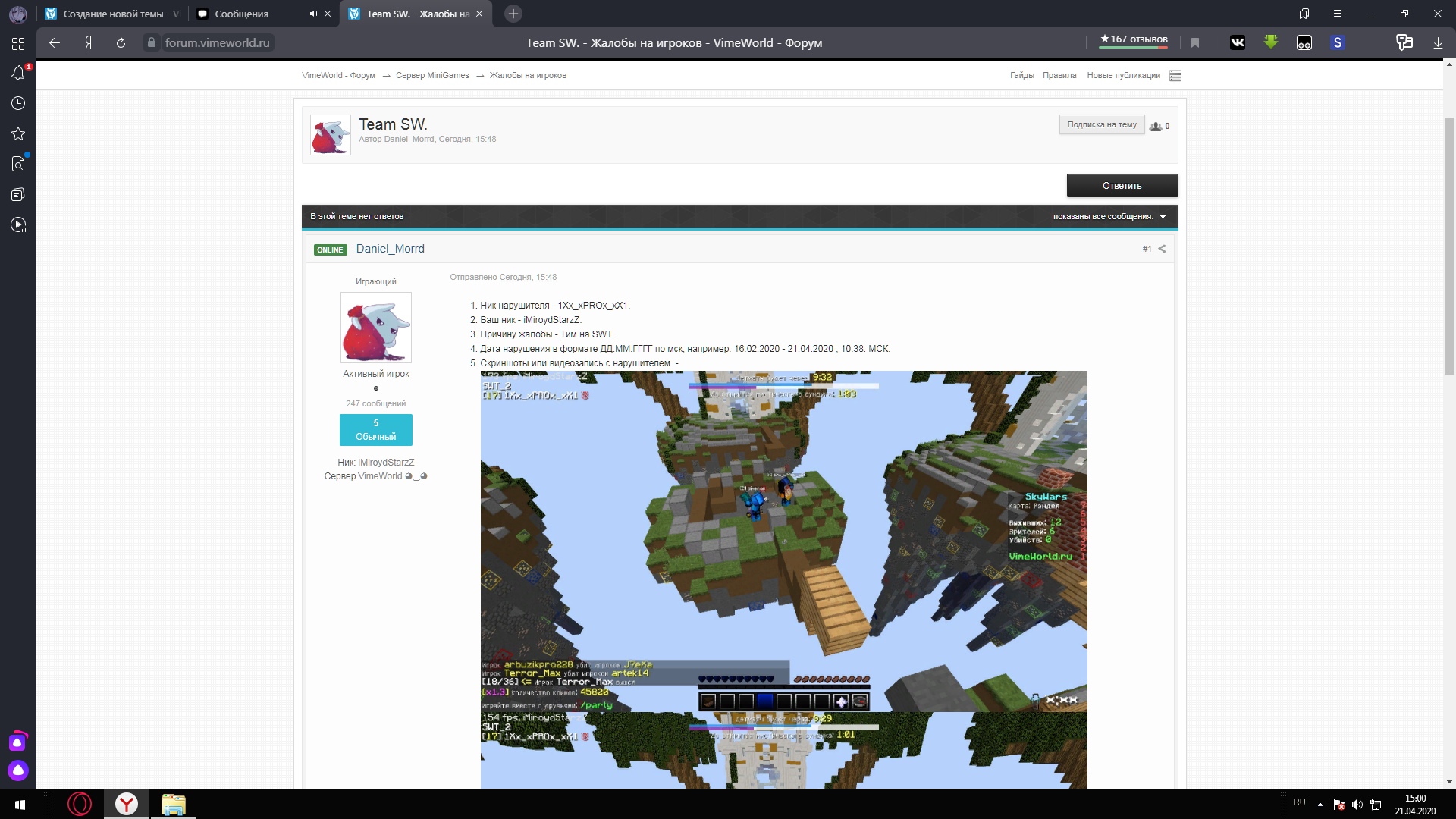Open Yandex Browser taskbar icon

(127, 804)
